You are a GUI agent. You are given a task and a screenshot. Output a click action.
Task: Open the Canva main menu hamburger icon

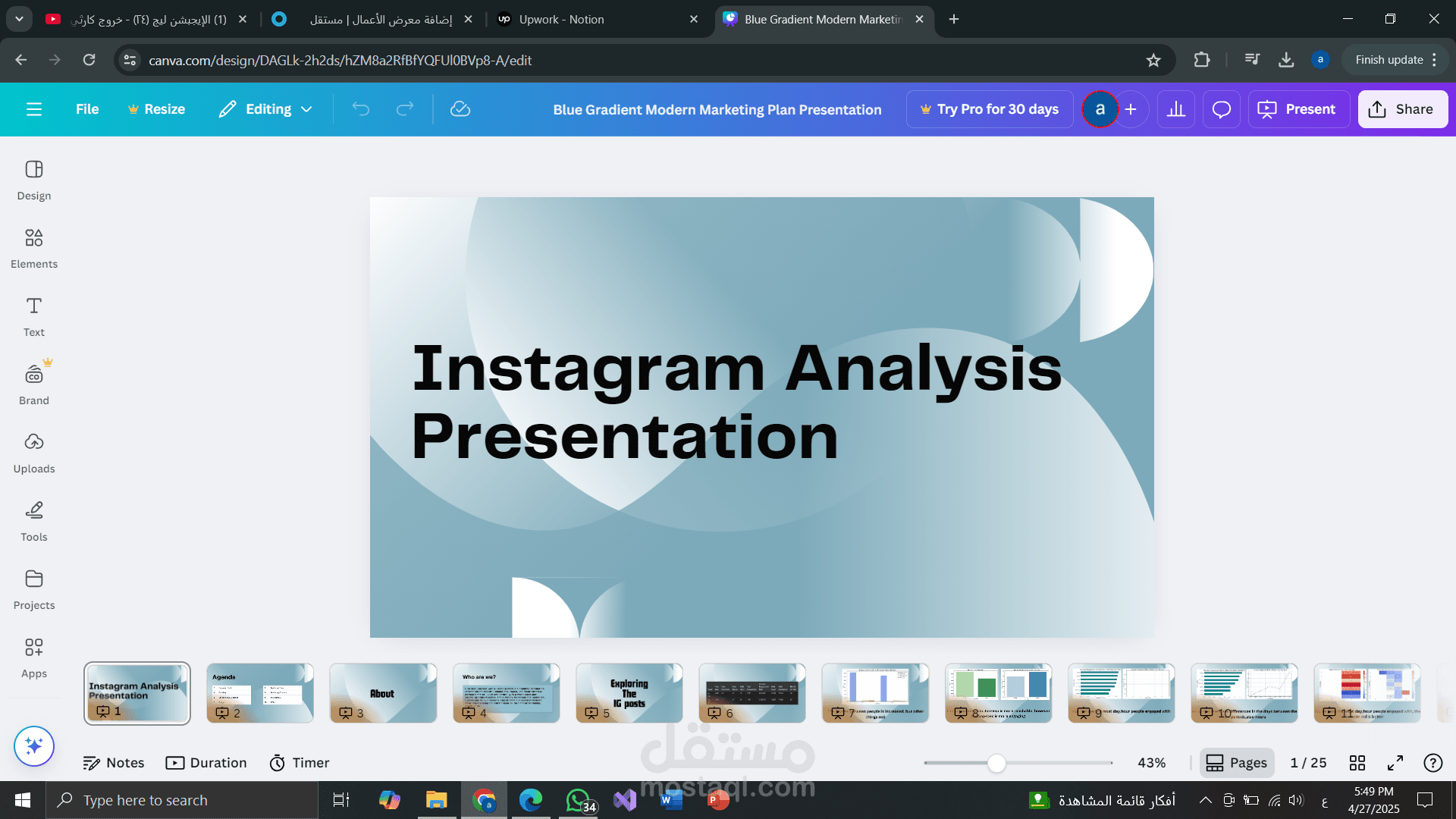click(34, 109)
